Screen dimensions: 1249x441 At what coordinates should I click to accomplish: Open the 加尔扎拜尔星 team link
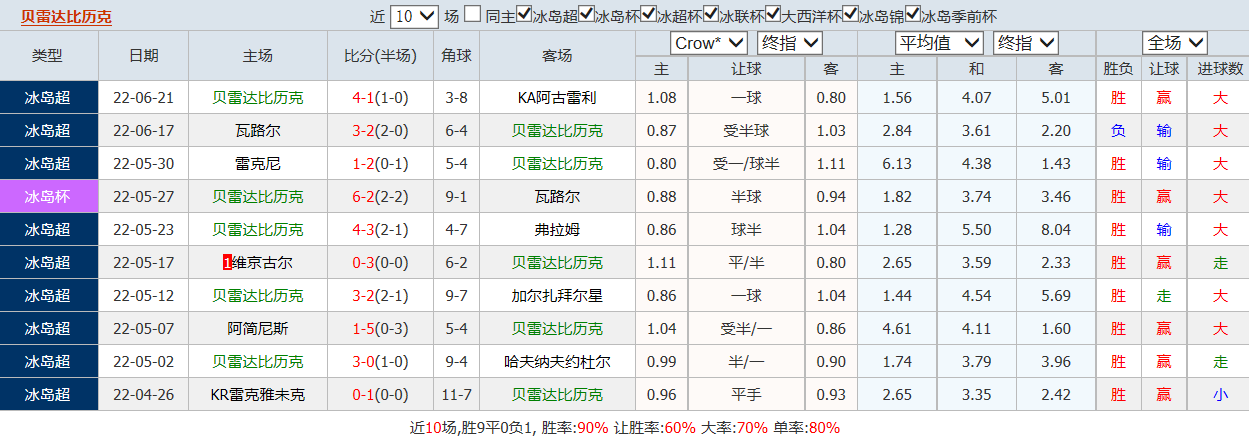coord(557,296)
